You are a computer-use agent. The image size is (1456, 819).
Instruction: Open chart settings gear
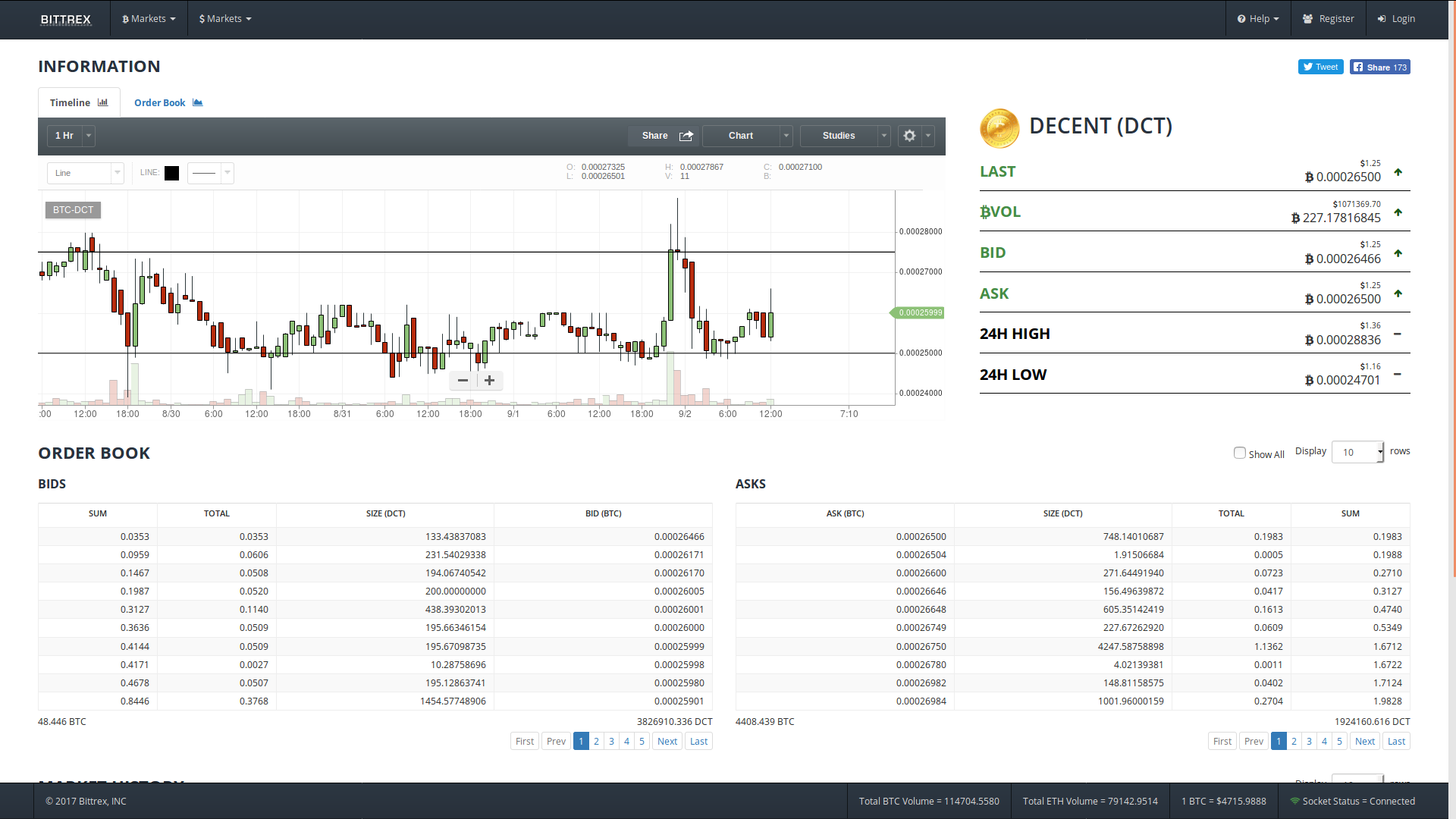click(x=909, y=136)
